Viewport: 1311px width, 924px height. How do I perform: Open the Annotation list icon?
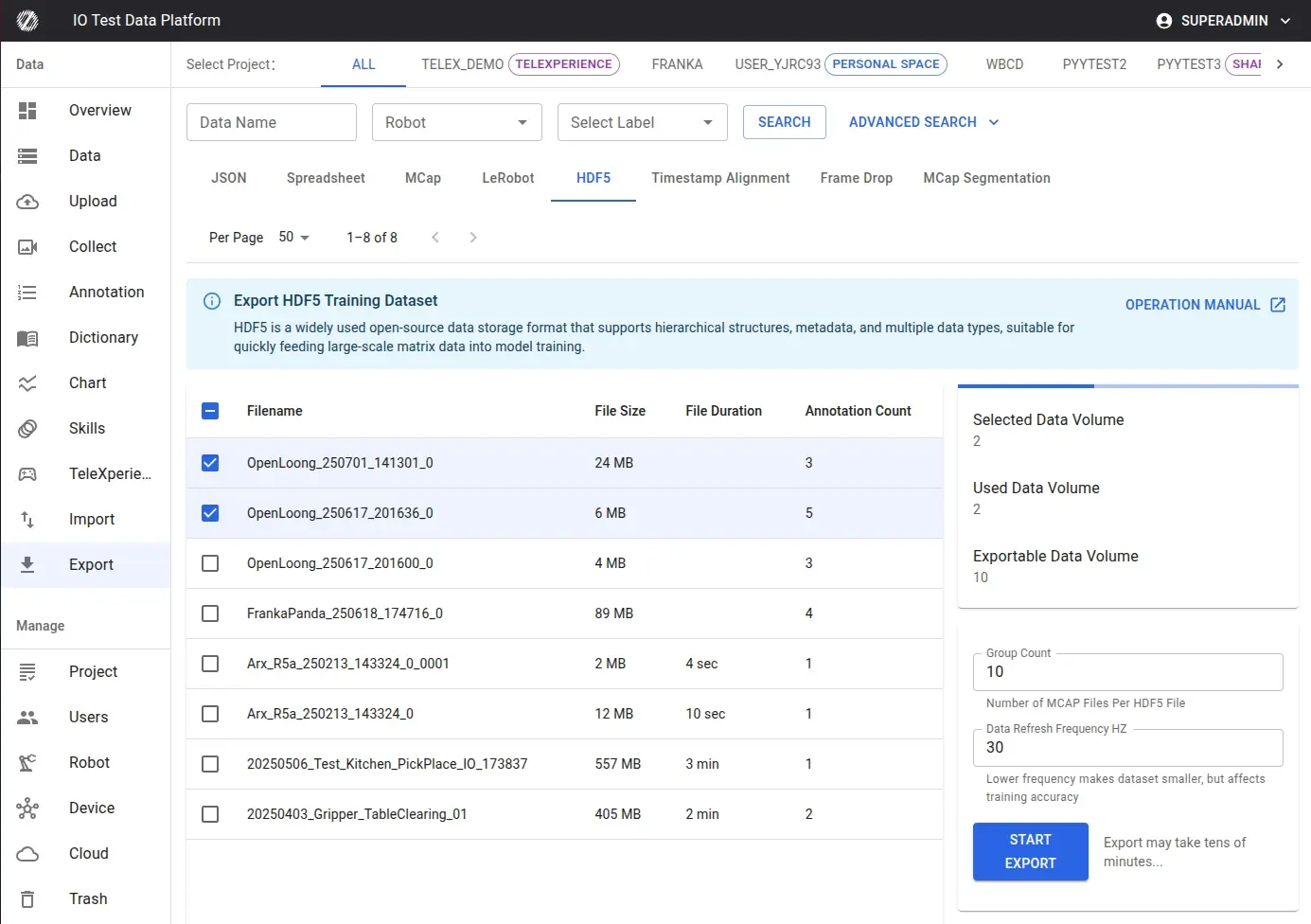tap(27, 293)
